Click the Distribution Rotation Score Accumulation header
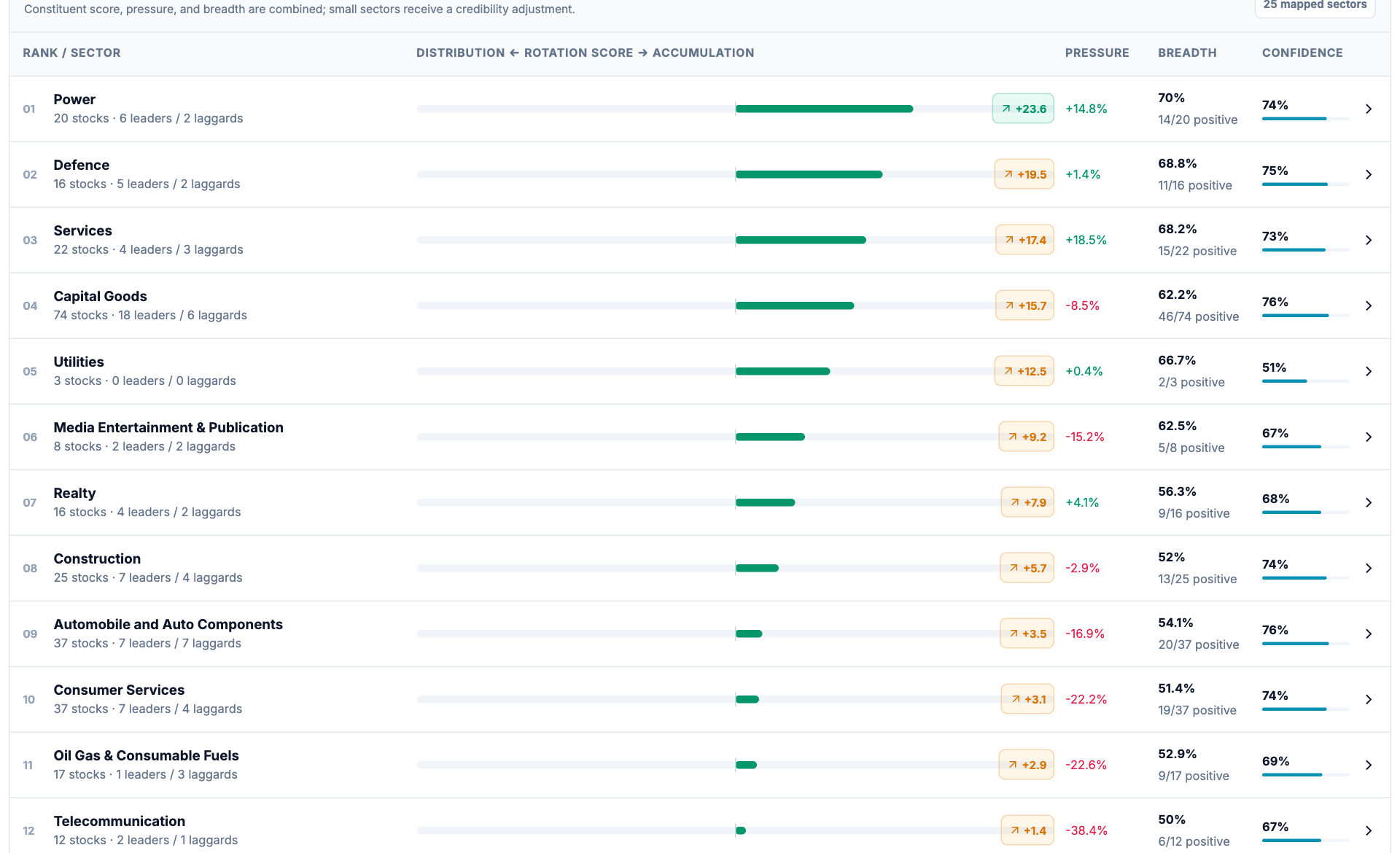Screen dimensions: 1400x853 585,52
